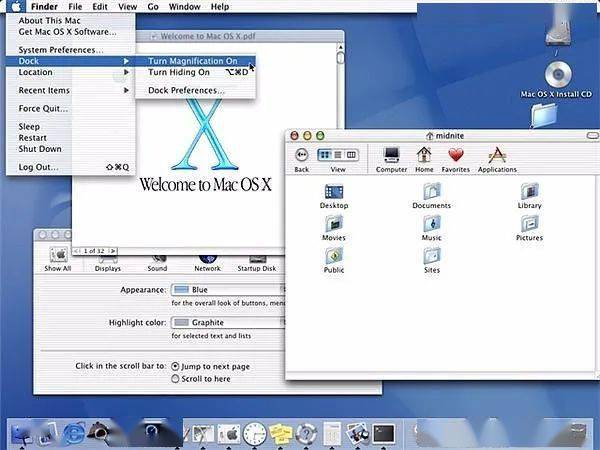Select the Music folder icon

pos(432,224)
